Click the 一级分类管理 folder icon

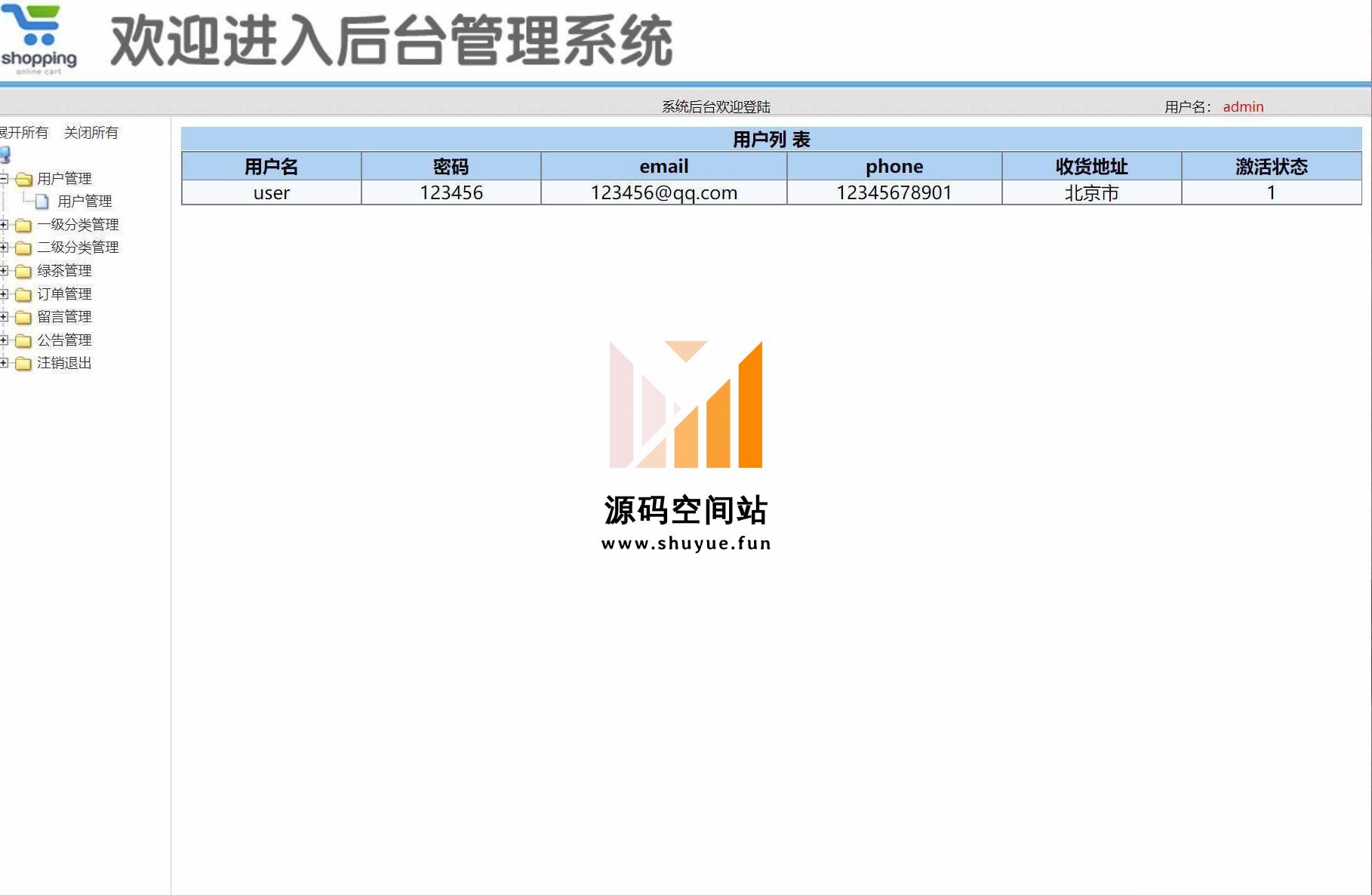click(23, 225)
